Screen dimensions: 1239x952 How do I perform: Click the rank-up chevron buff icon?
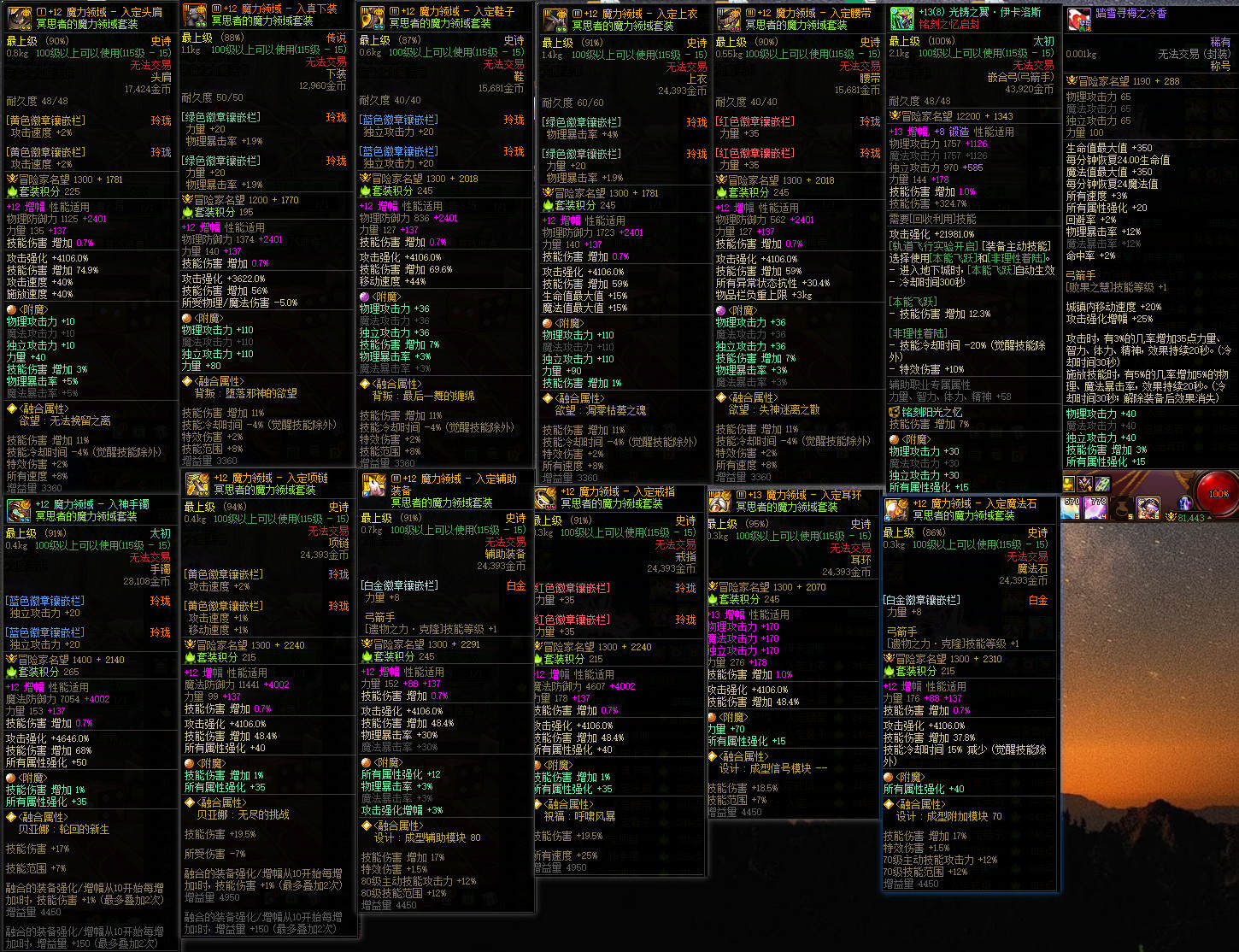tap(1085, 484)
